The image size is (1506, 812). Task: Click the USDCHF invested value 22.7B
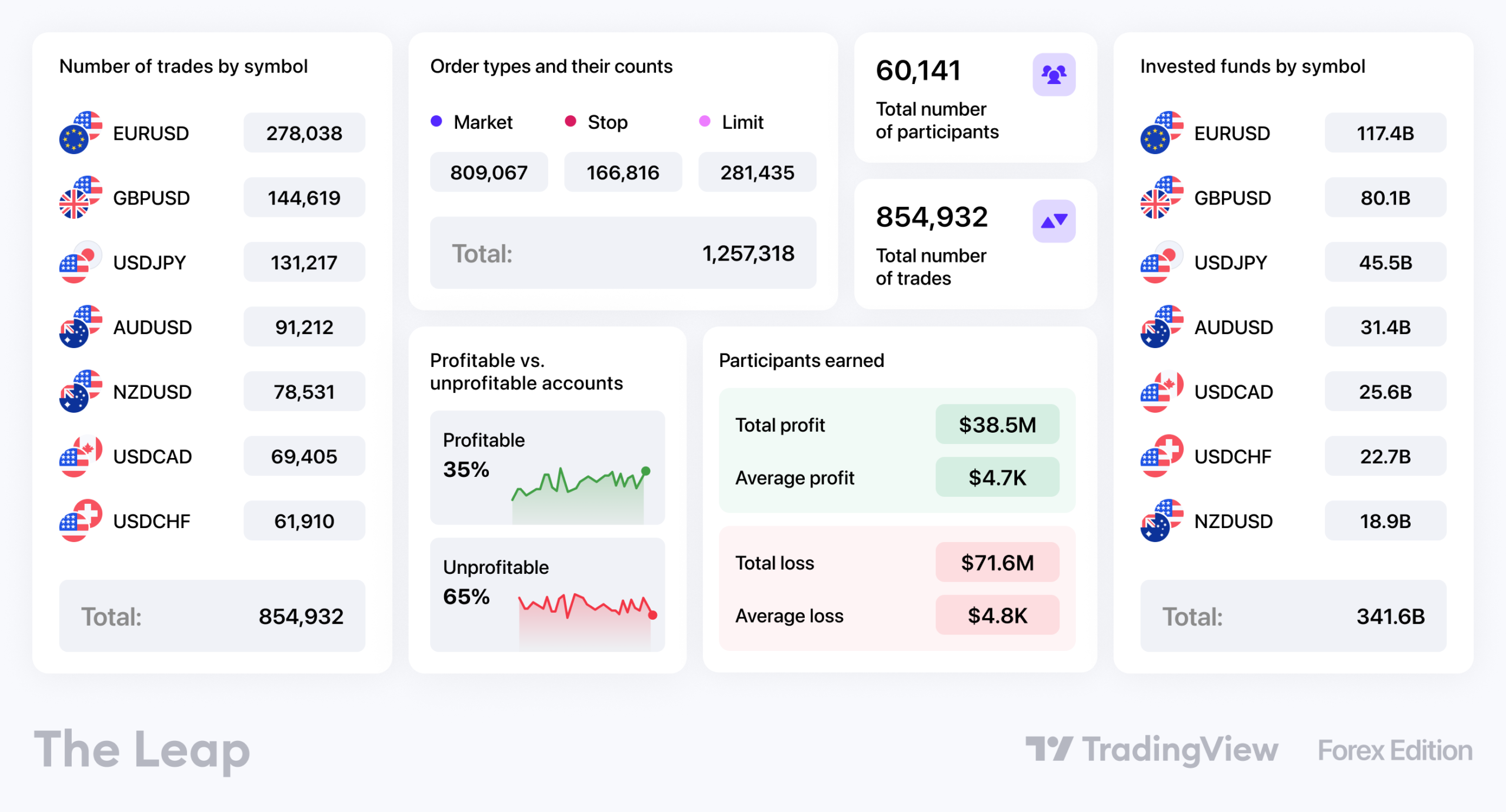click(1385, 456)
